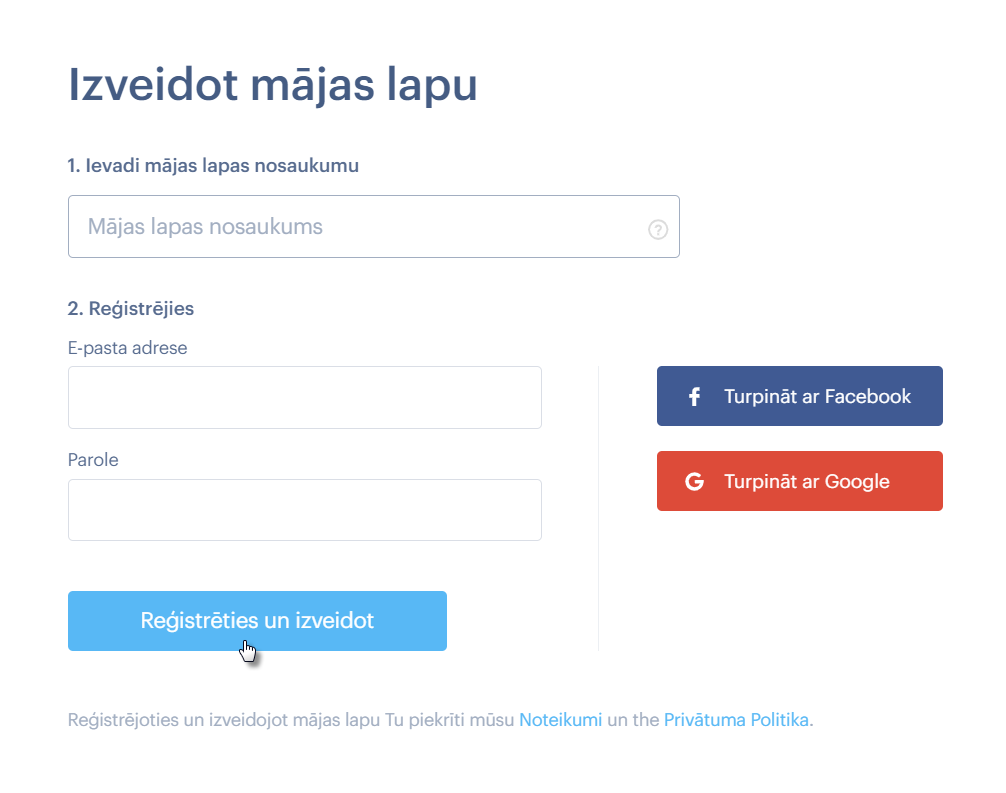Click into the E-pasta adrese input box
The height and width of the screenshot is (793, 1006).
(305, 397)
